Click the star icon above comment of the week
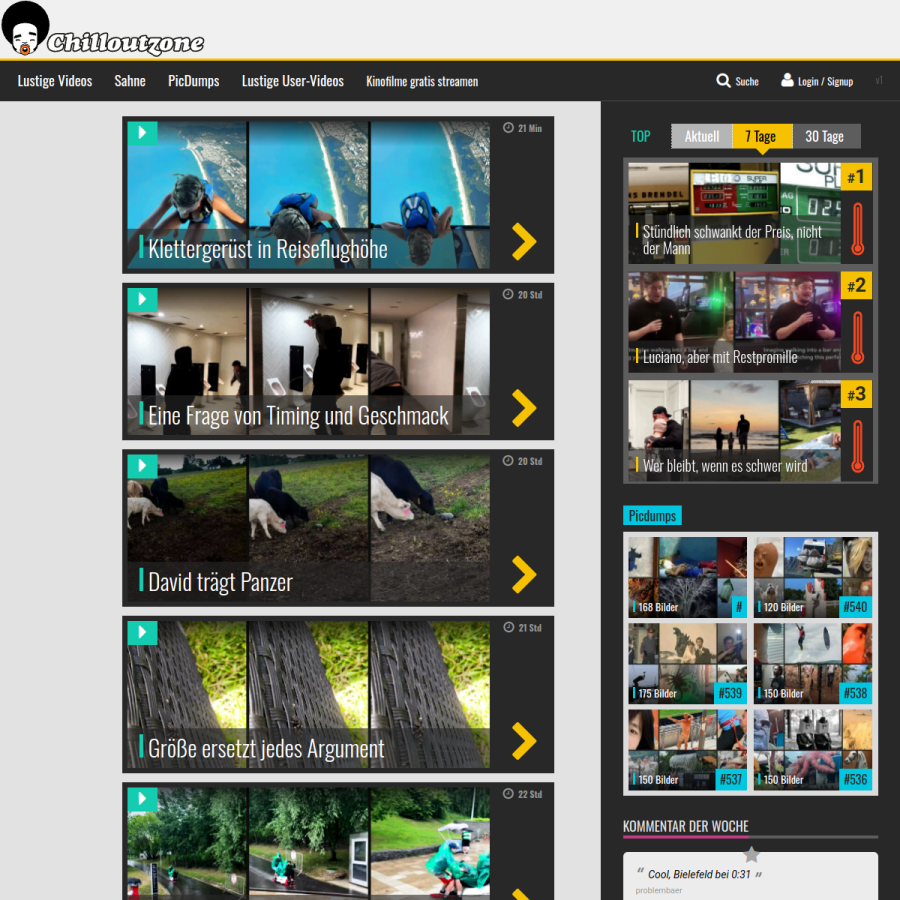The width and height of the screenshot is (900, 900). pos(751,855)
